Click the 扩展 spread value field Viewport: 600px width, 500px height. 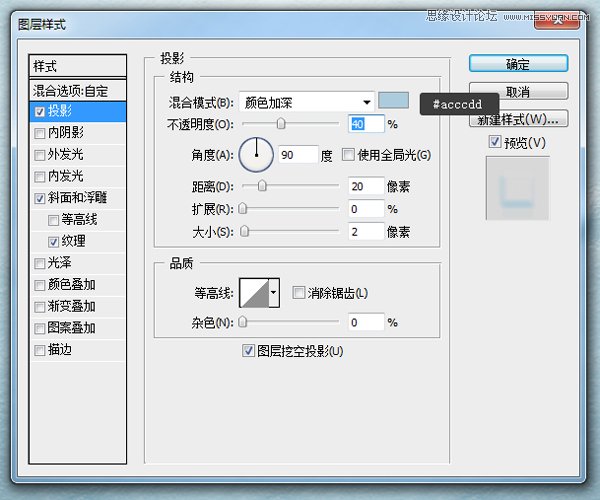366,209
